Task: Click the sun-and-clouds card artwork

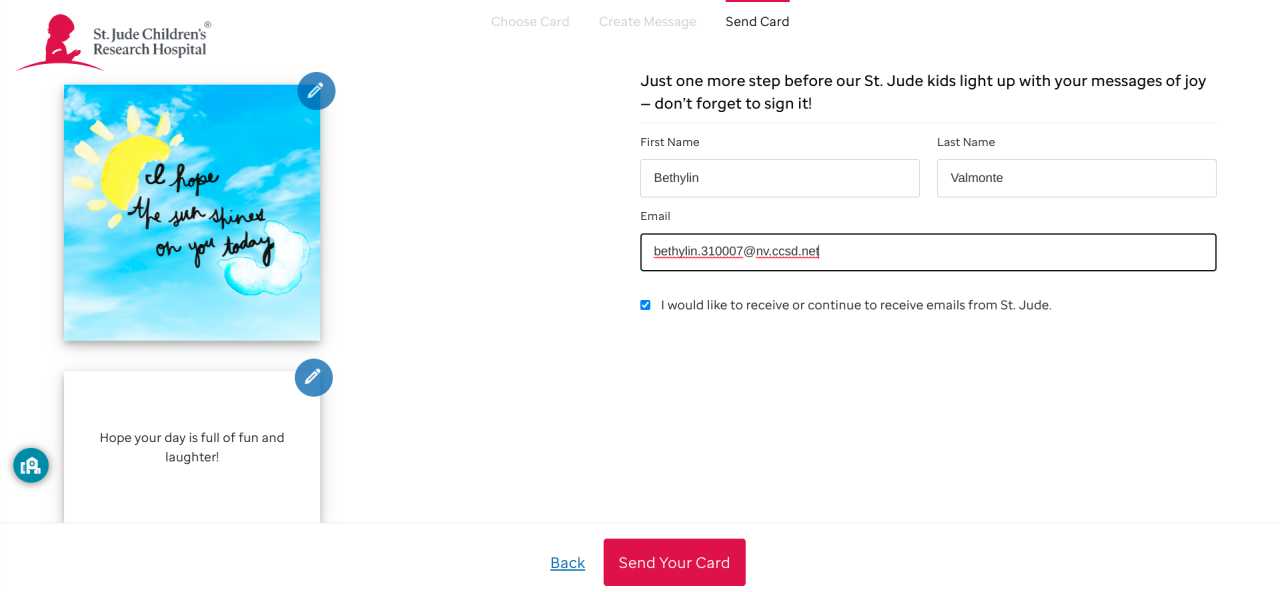Action: coord(192,212)
